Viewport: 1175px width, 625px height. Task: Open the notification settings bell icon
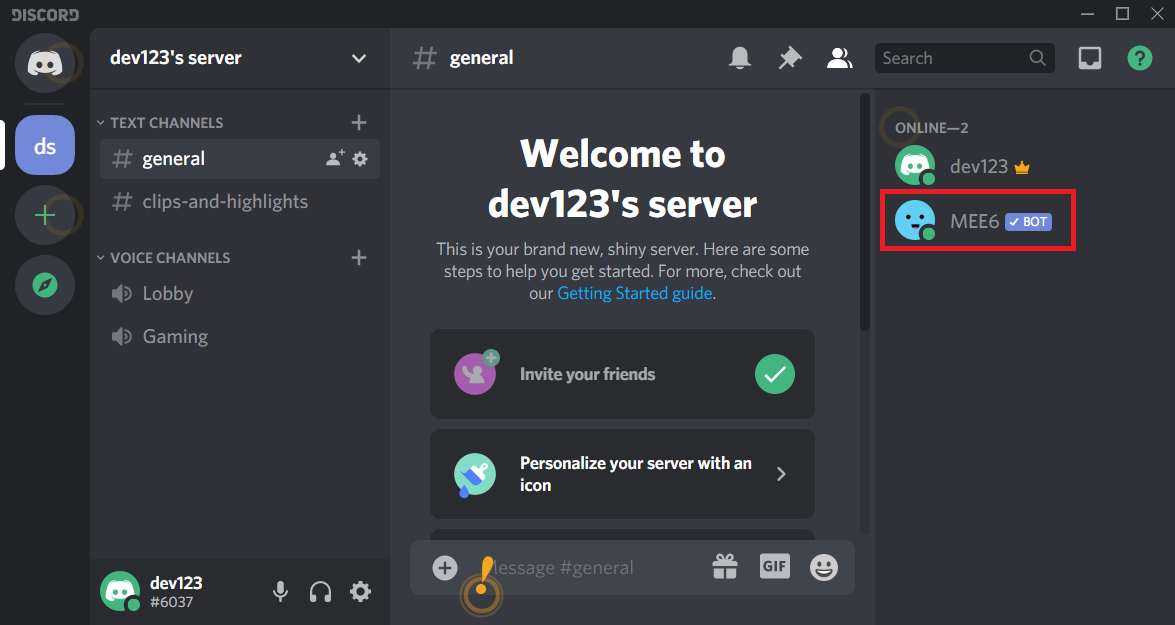click(740, 57)
